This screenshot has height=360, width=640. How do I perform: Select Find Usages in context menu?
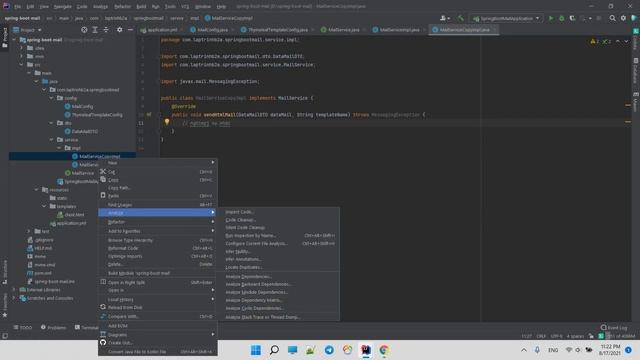157,205
